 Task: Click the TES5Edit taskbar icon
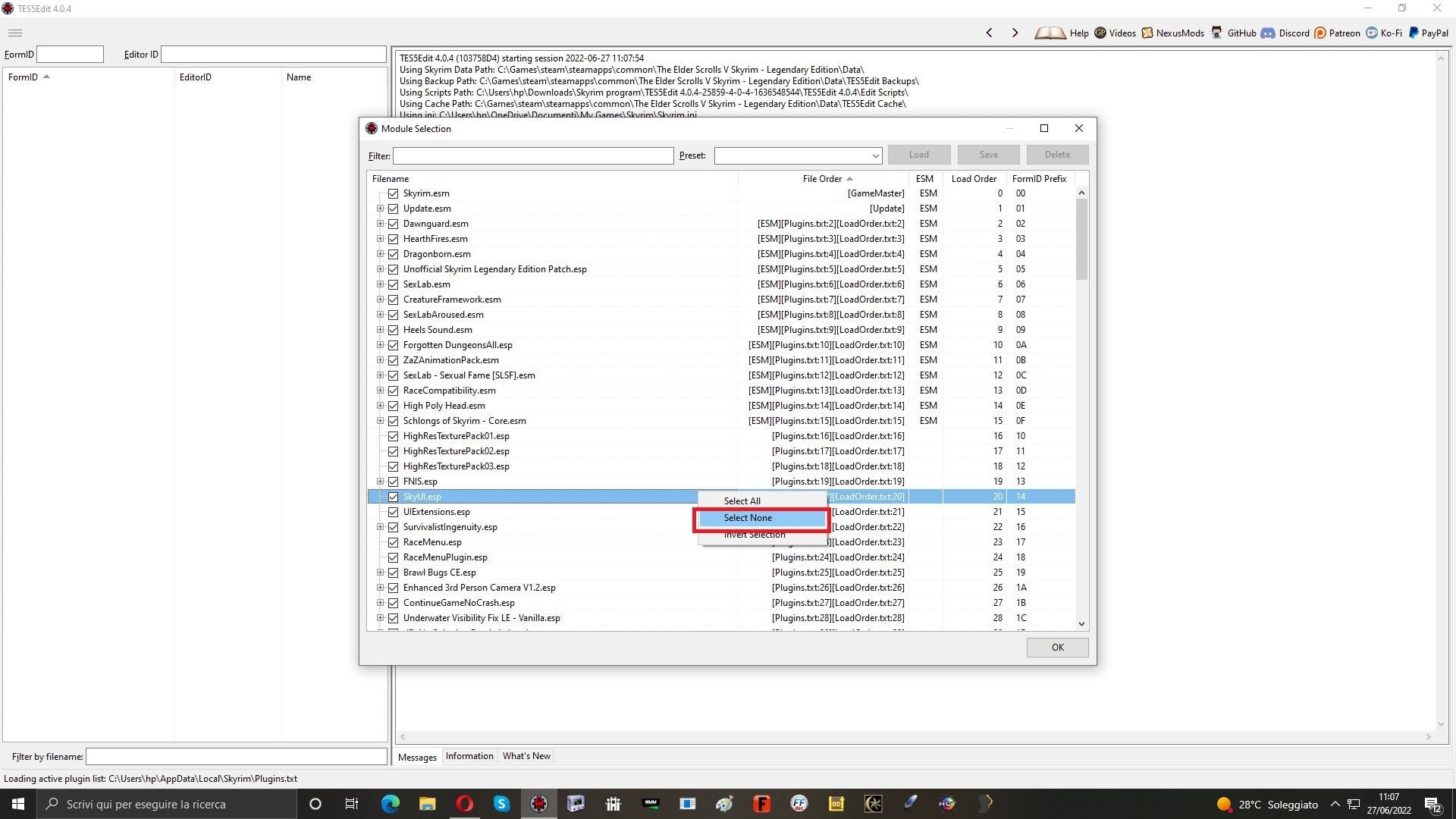(538, 804)
